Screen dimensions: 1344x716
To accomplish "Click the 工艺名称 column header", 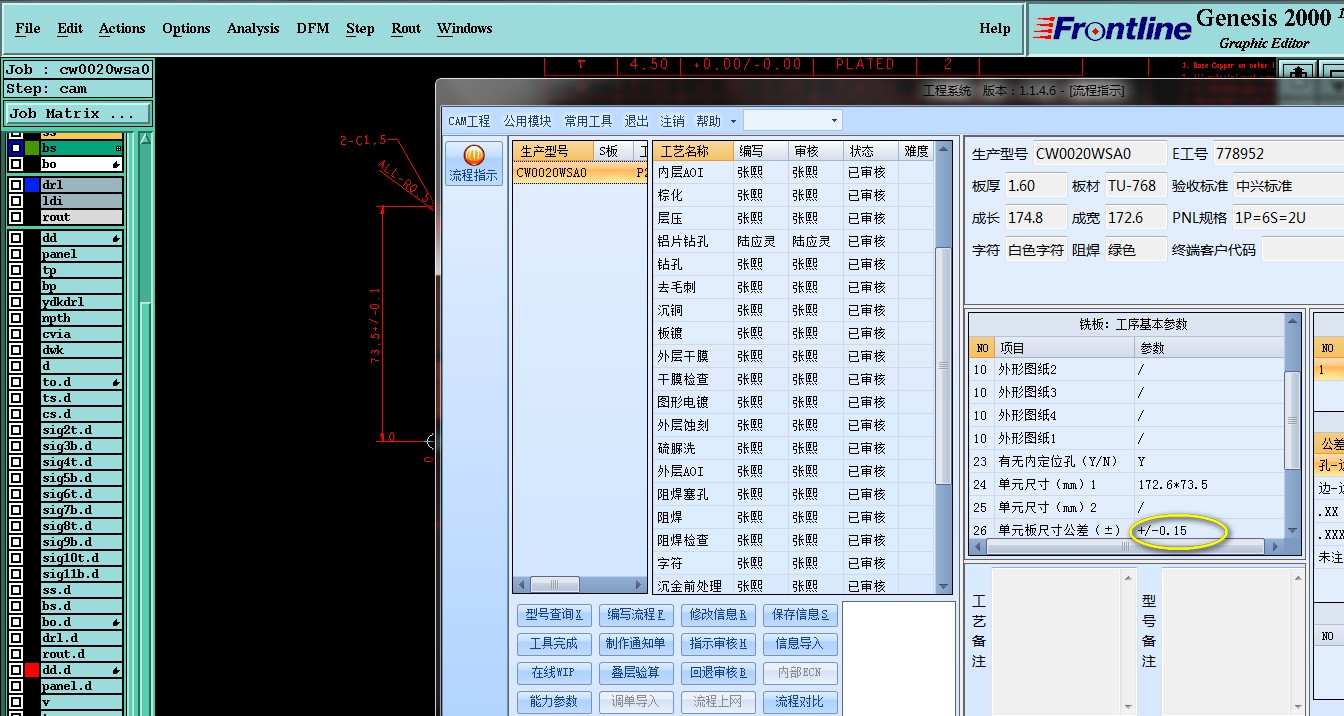I will (x=693, y=151).
